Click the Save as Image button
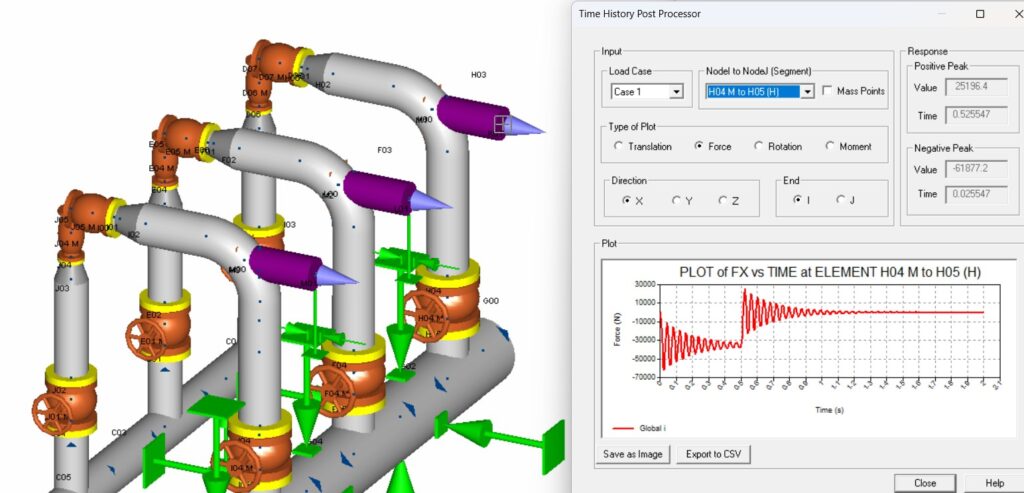1024x493 pixels. point(633,454)
